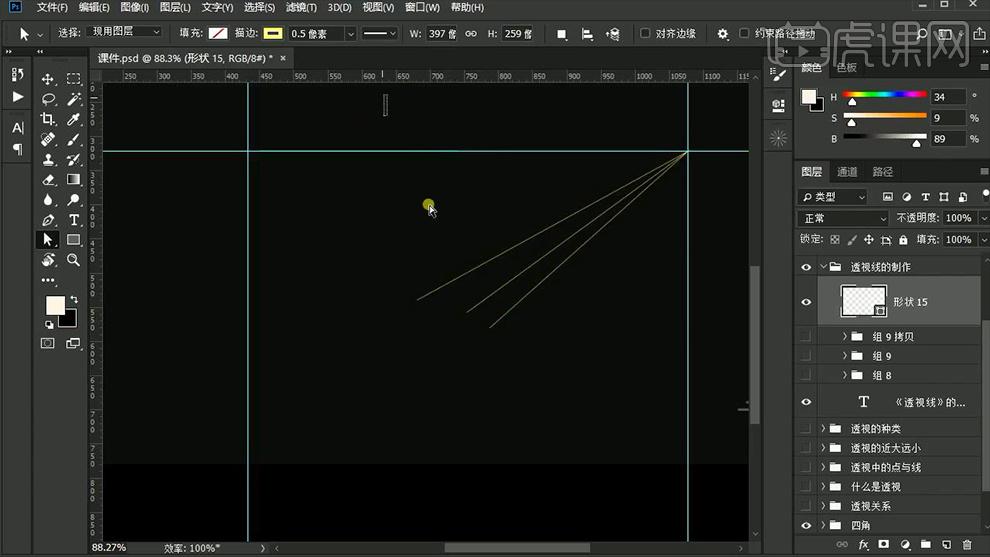
Task: Hide the 透视线的制作 group
Action: tap(806, 267)
